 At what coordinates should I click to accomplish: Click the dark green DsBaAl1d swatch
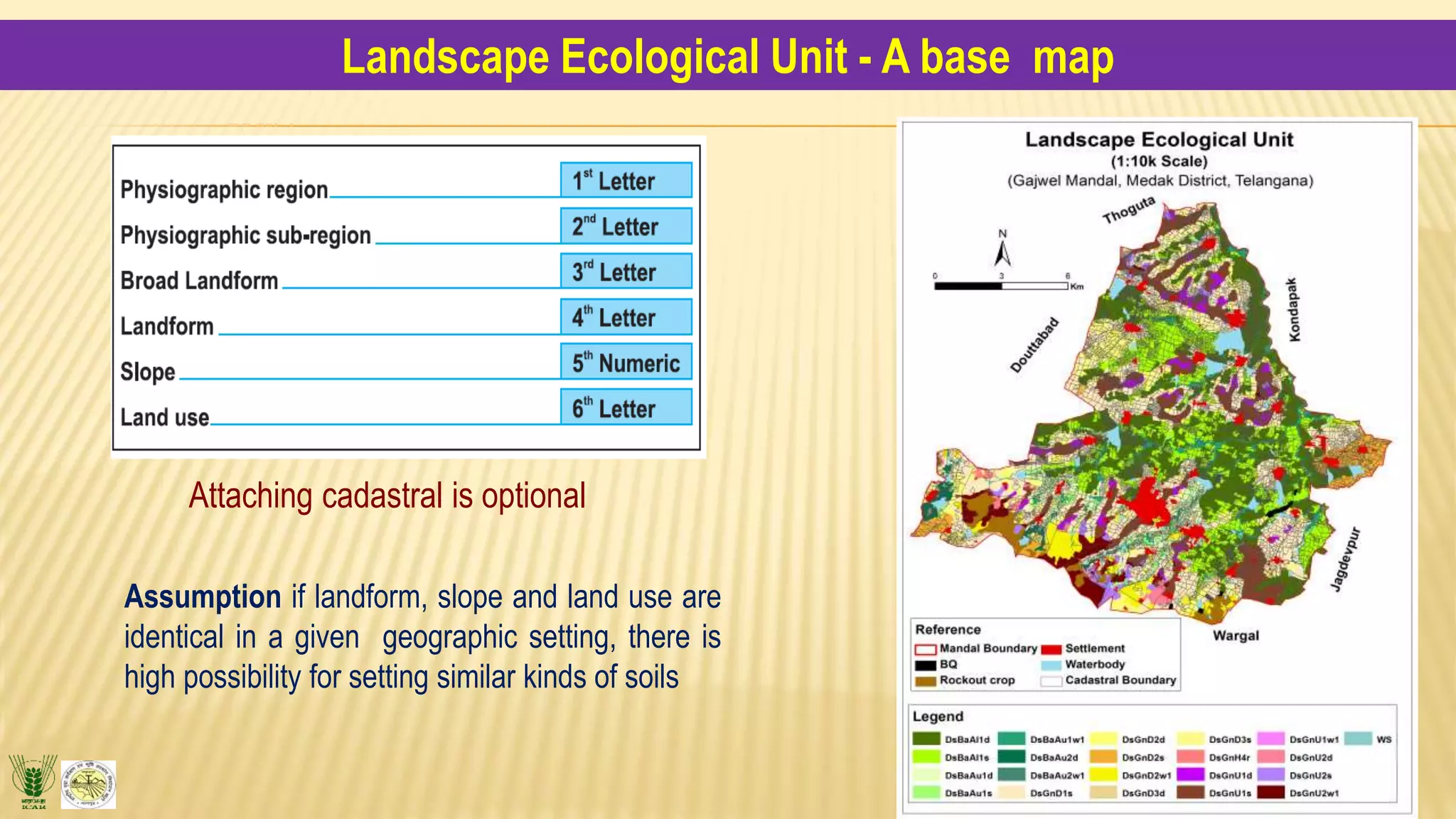(x=926, y=739)
